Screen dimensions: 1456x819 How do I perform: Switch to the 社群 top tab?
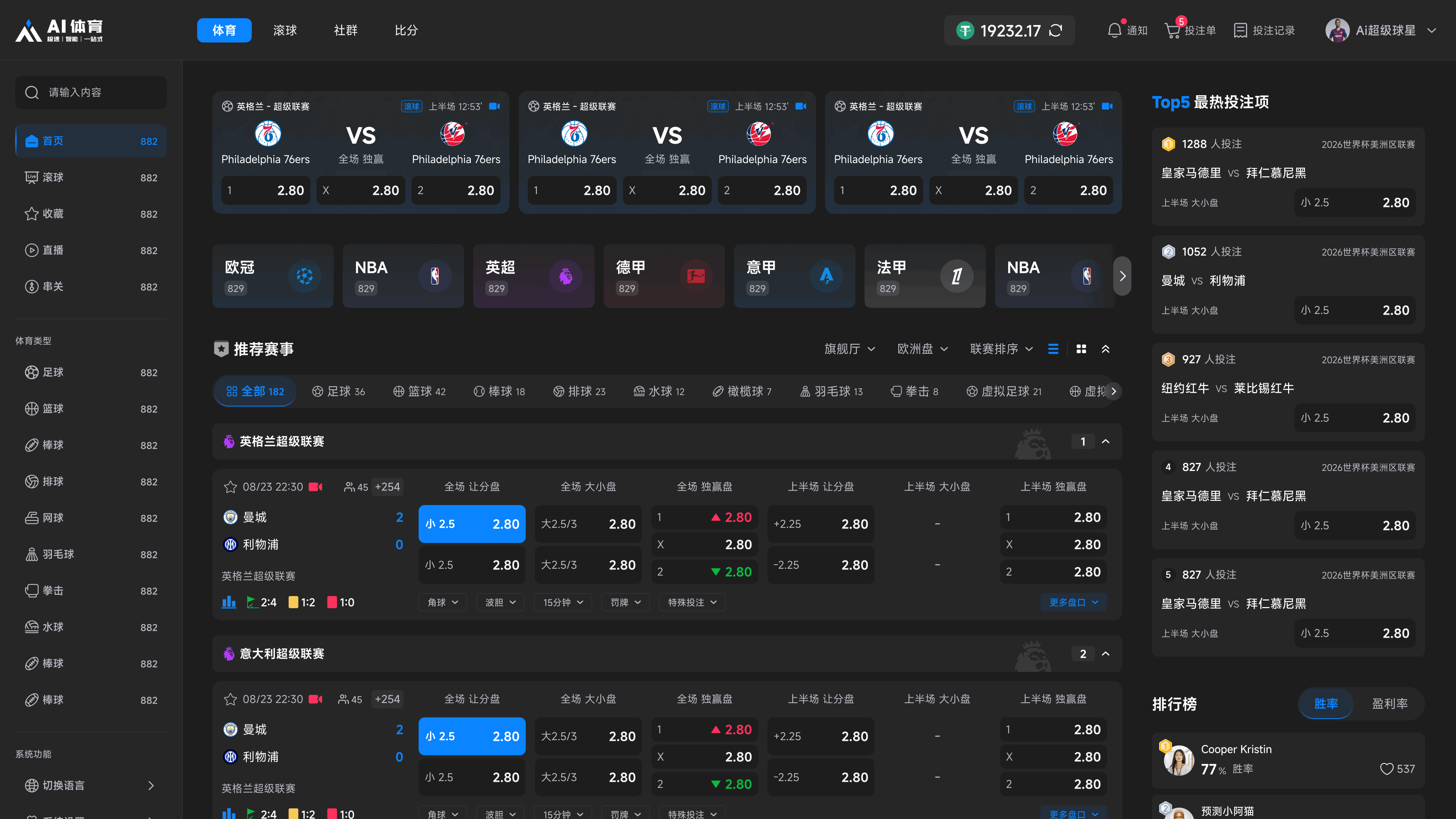345,30
